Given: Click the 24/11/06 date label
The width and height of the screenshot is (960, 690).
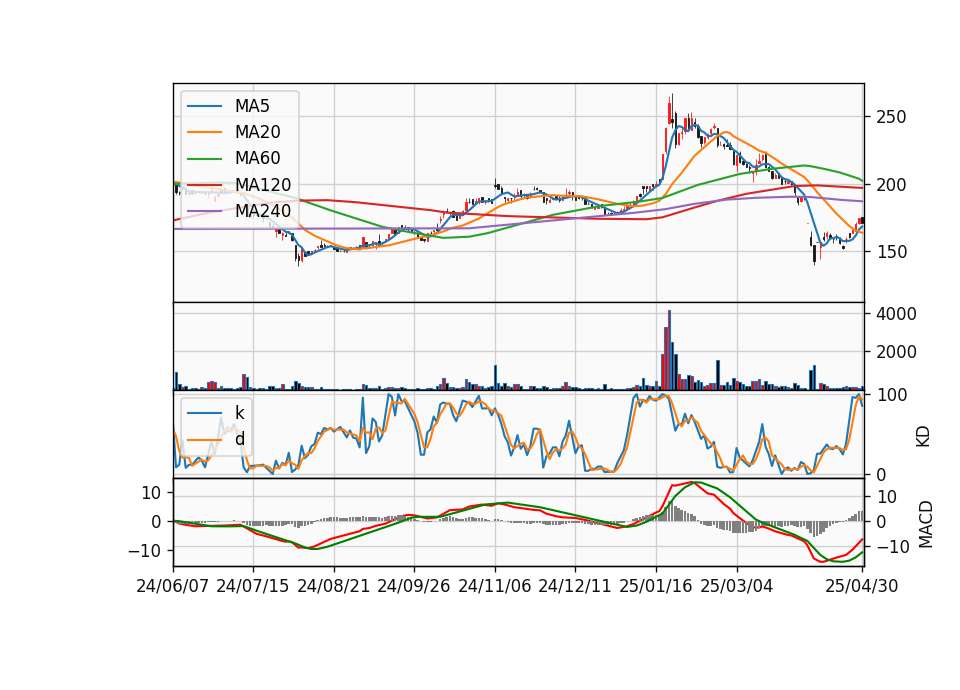Looking at the screenshot, I should tap(494, 586).
